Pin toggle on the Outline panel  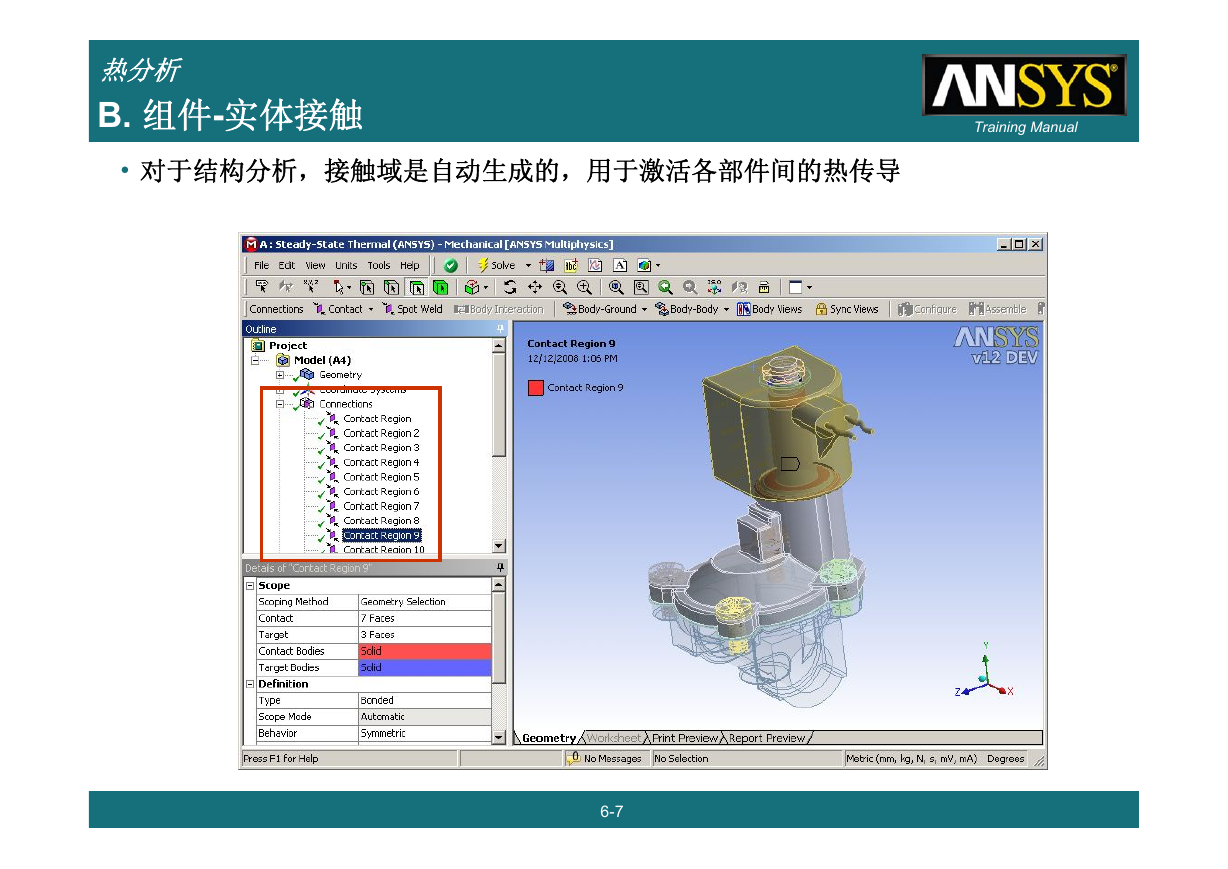coord(501,329)
